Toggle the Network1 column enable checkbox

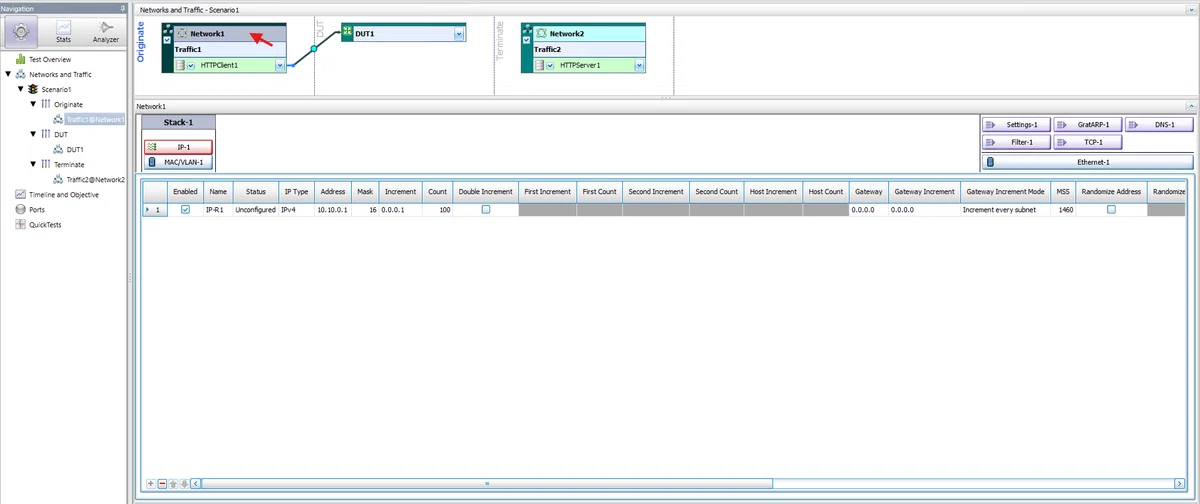tap(167, 40)
